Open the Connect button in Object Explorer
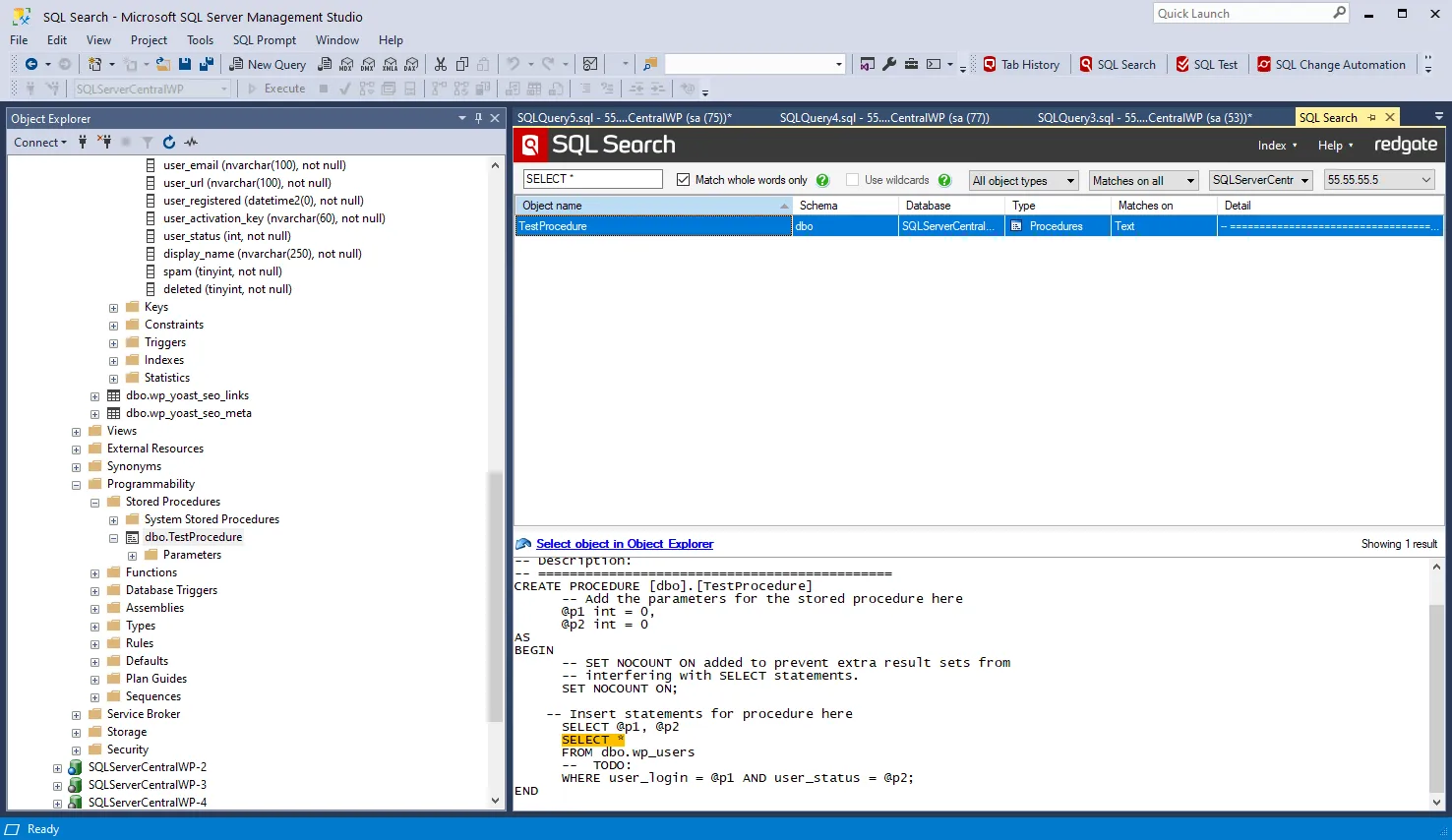The width and height of the screenshot is (1452, 840). tap(40, 142)
